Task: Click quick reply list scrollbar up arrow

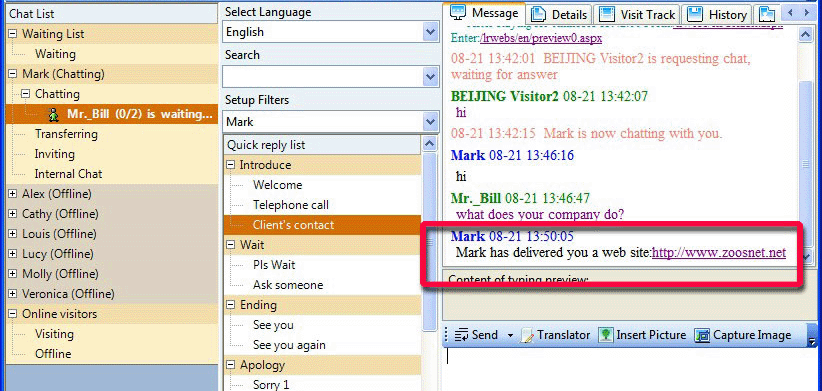Action: (429, 144)
